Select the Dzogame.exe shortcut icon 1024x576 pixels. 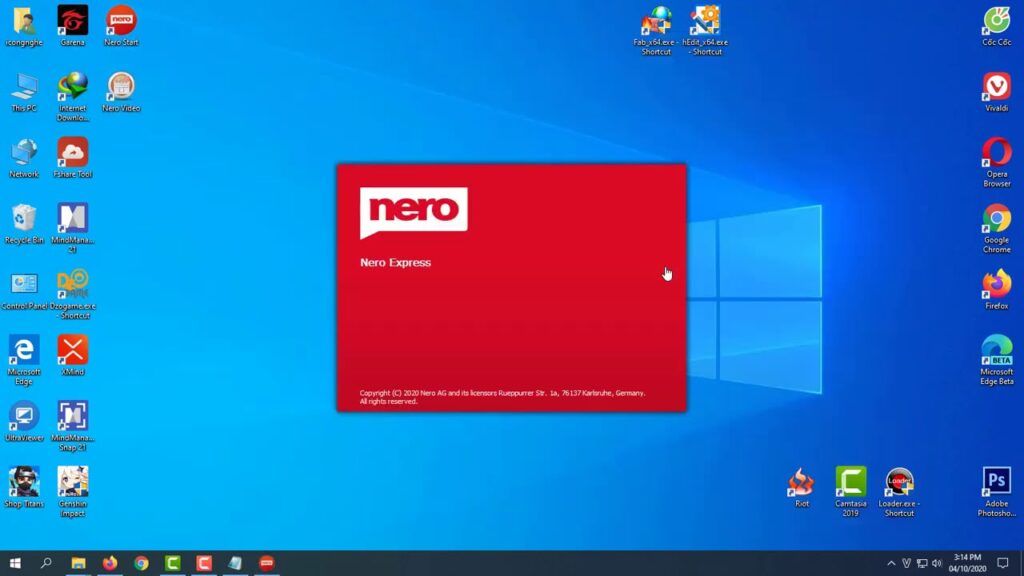72,295
